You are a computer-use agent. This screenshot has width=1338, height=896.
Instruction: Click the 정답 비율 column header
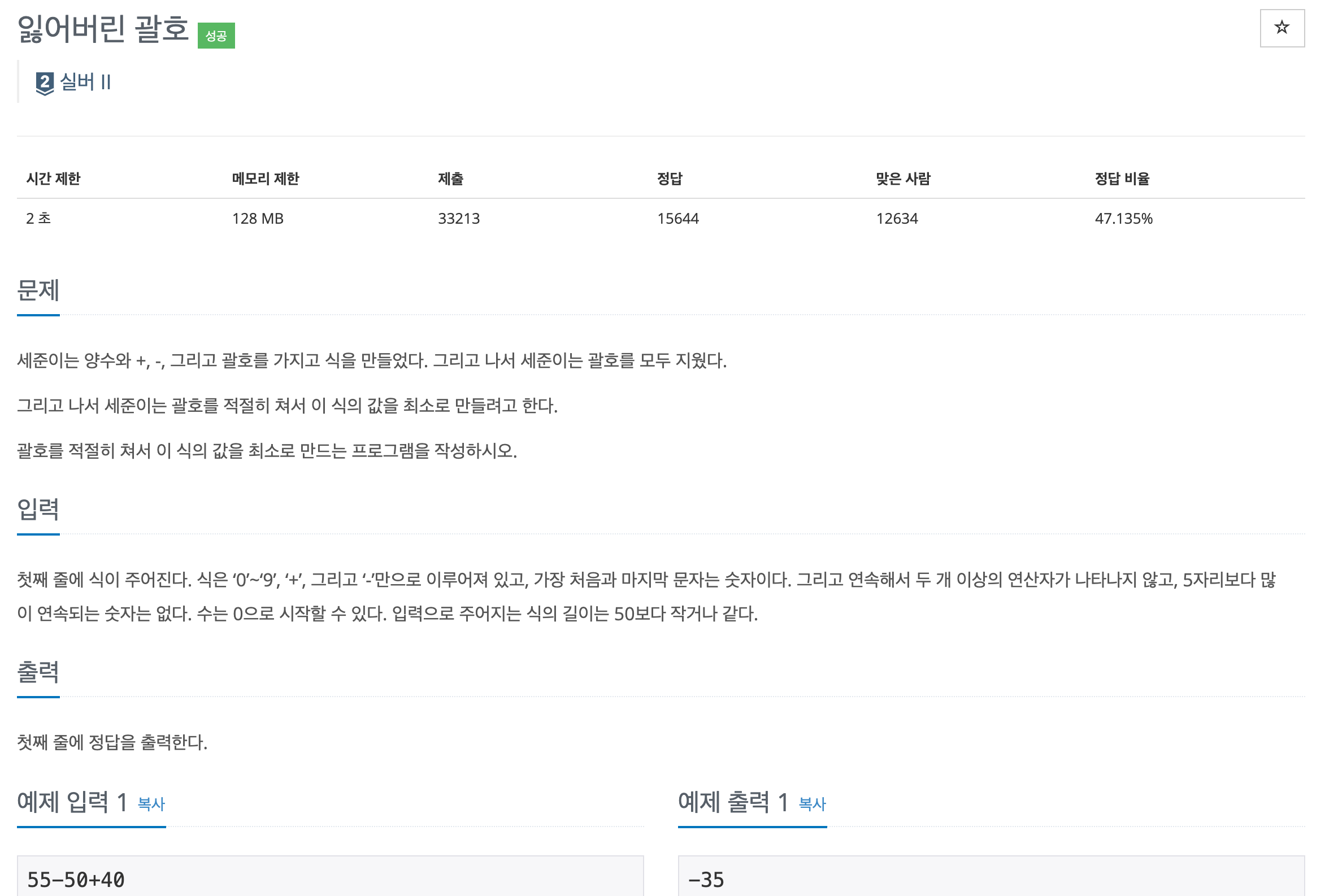tap(1122, 179)
